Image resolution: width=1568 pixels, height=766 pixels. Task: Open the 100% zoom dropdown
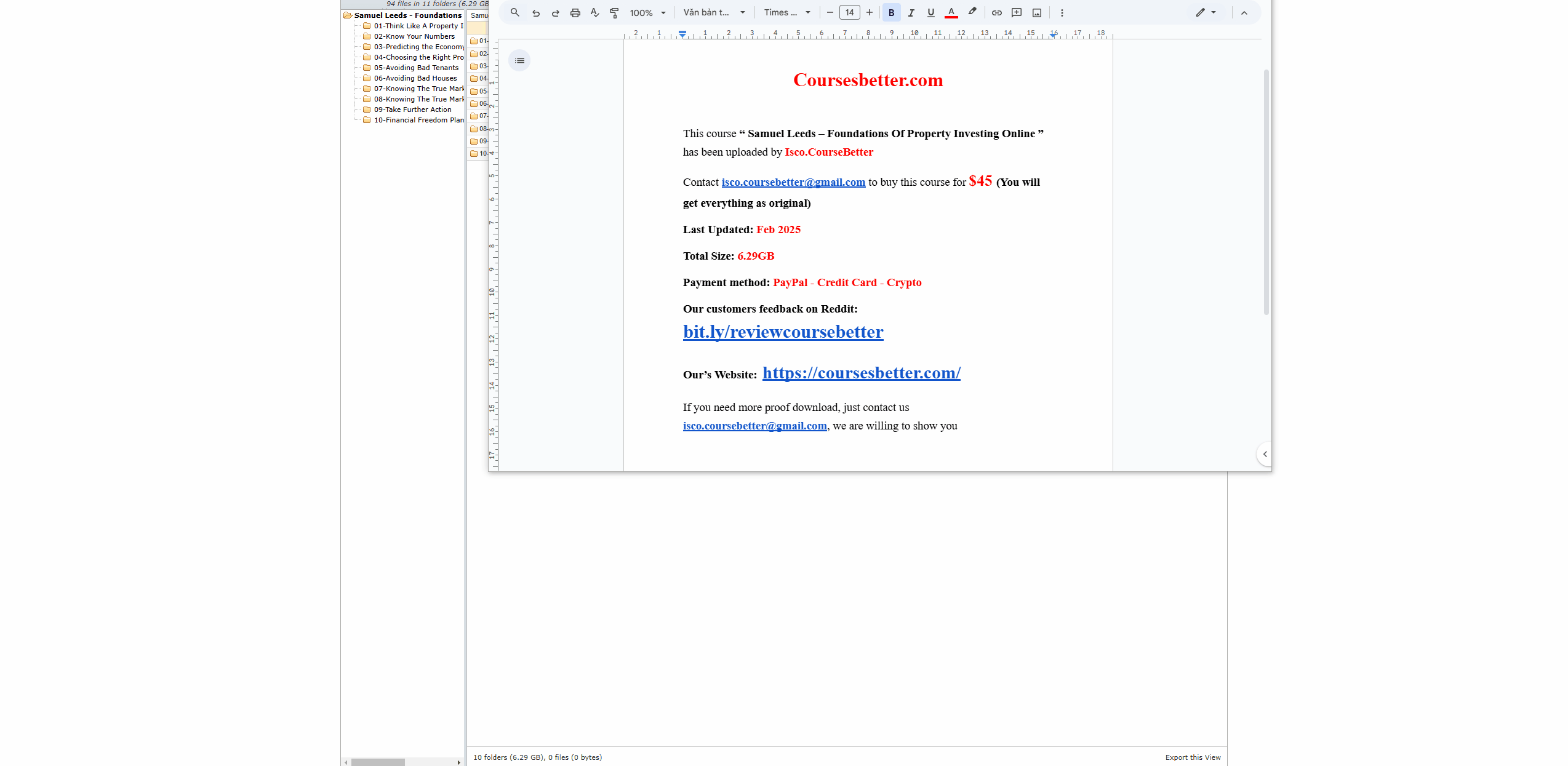[x=647, y=12]
